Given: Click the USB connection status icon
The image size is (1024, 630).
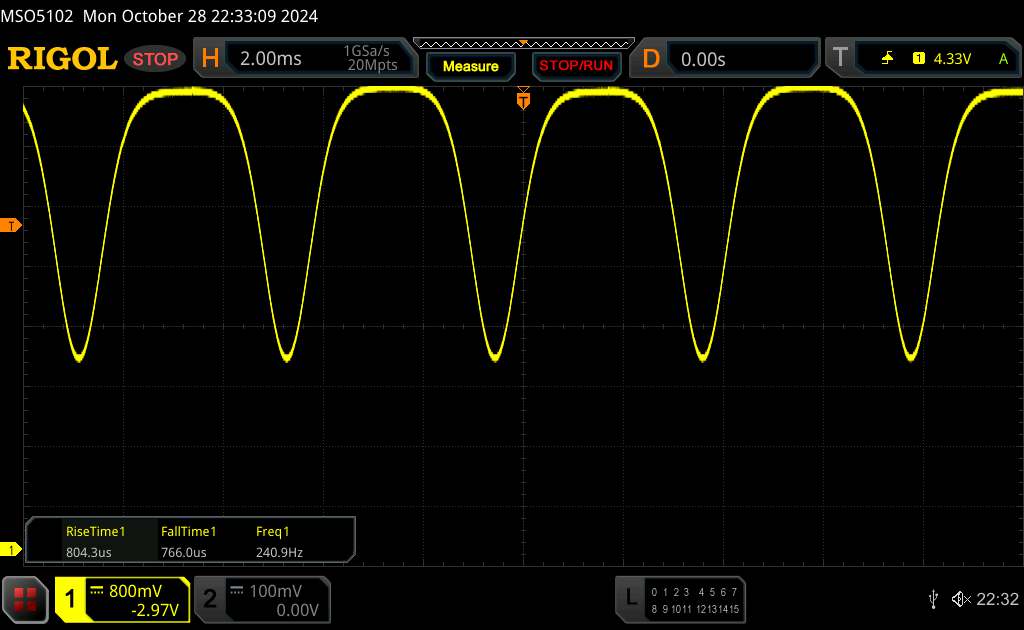Looking at the screenshot, I should [x=934, y=599].
